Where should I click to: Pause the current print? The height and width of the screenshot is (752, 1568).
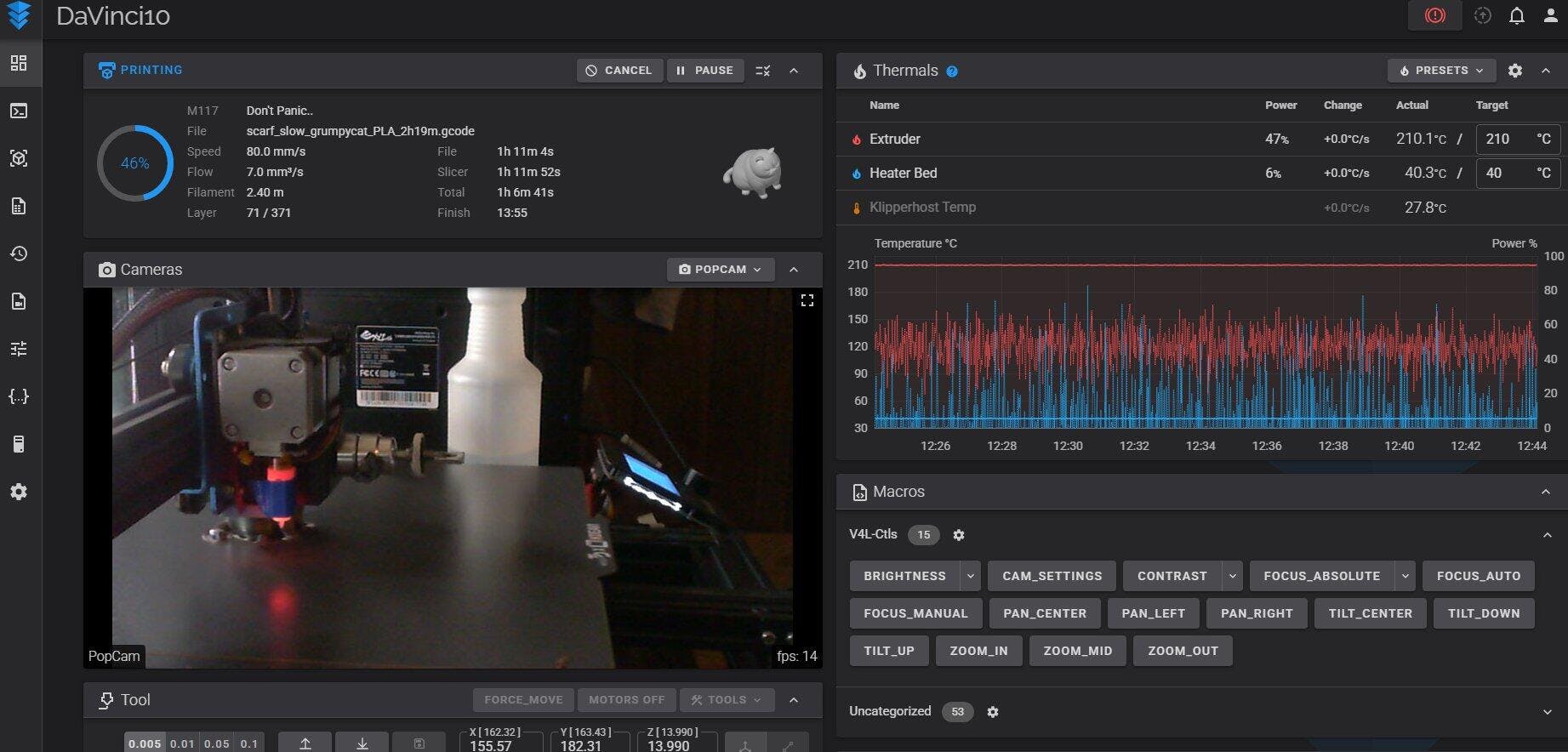pos(704,71)
